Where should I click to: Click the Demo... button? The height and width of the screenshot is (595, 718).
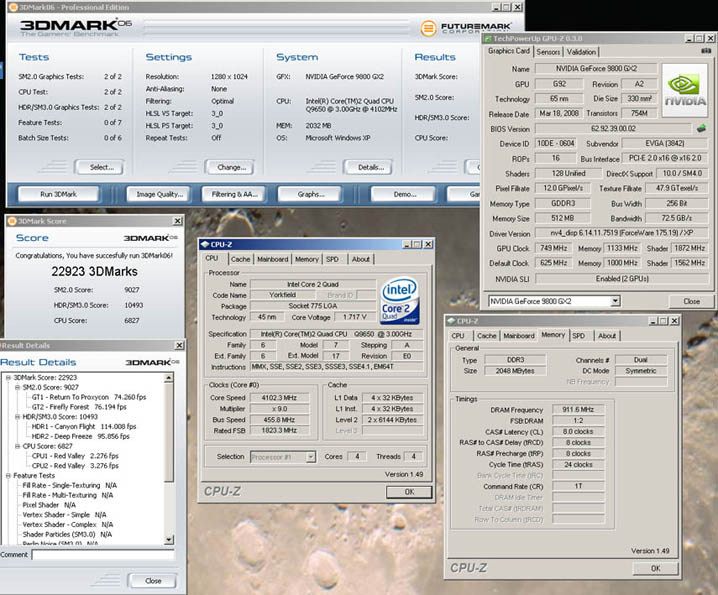point(404,194)
